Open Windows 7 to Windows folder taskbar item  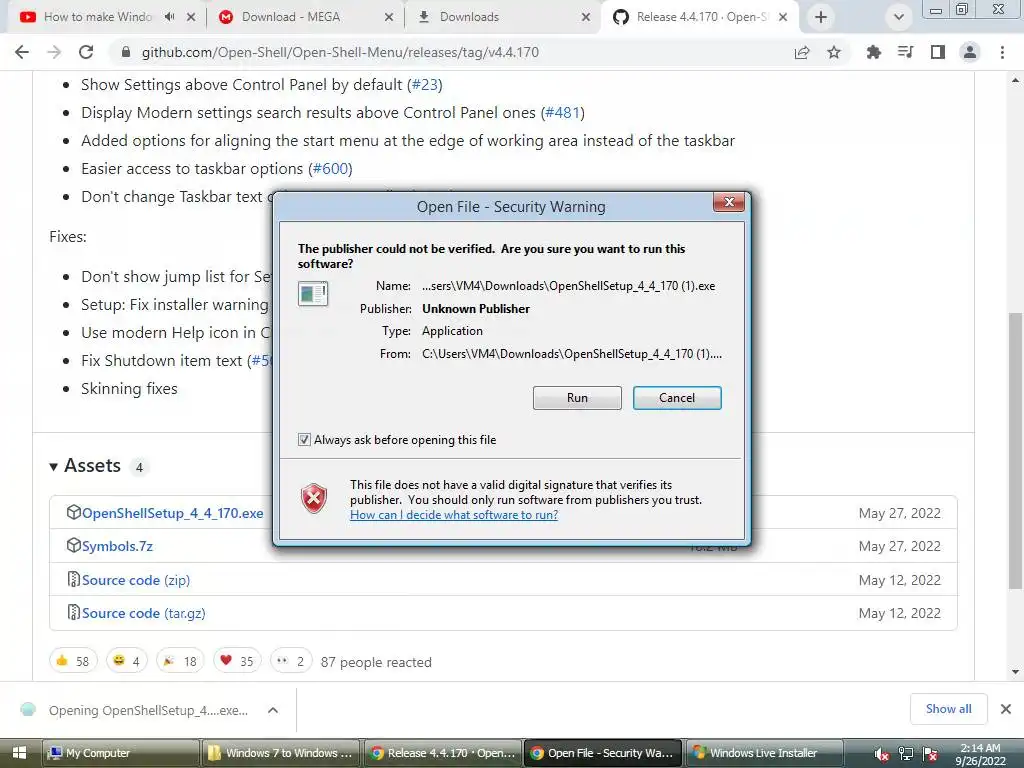coord(281,753)
